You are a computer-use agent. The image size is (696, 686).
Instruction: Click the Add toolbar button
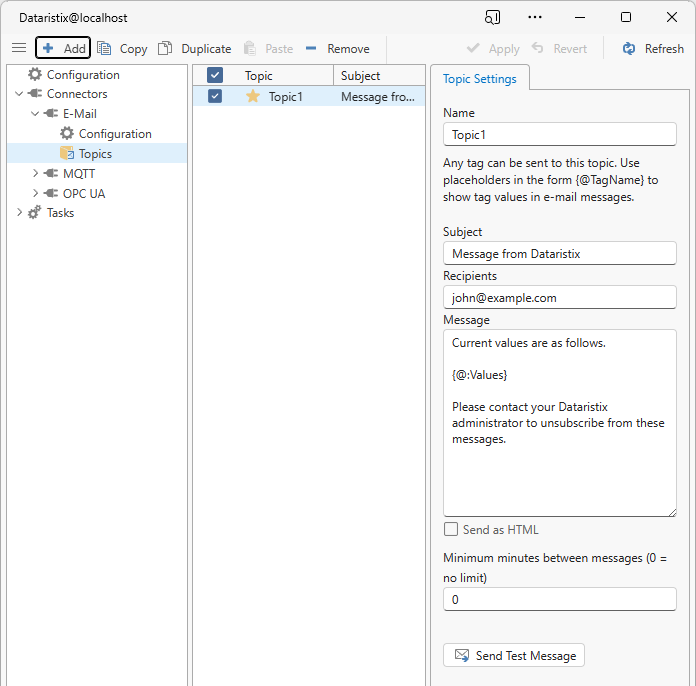(63, 48)
